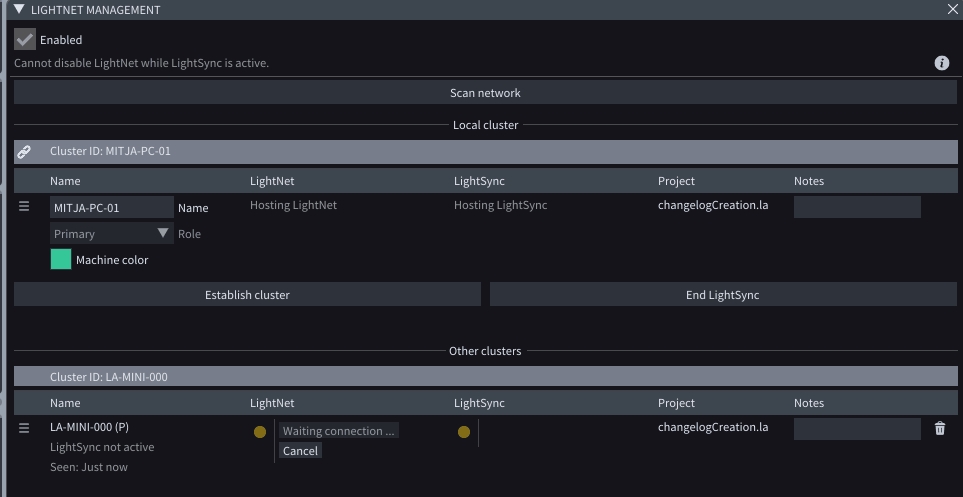Click the info icon near Enabled section
963x497 pixels.
[x=941, y=63]
